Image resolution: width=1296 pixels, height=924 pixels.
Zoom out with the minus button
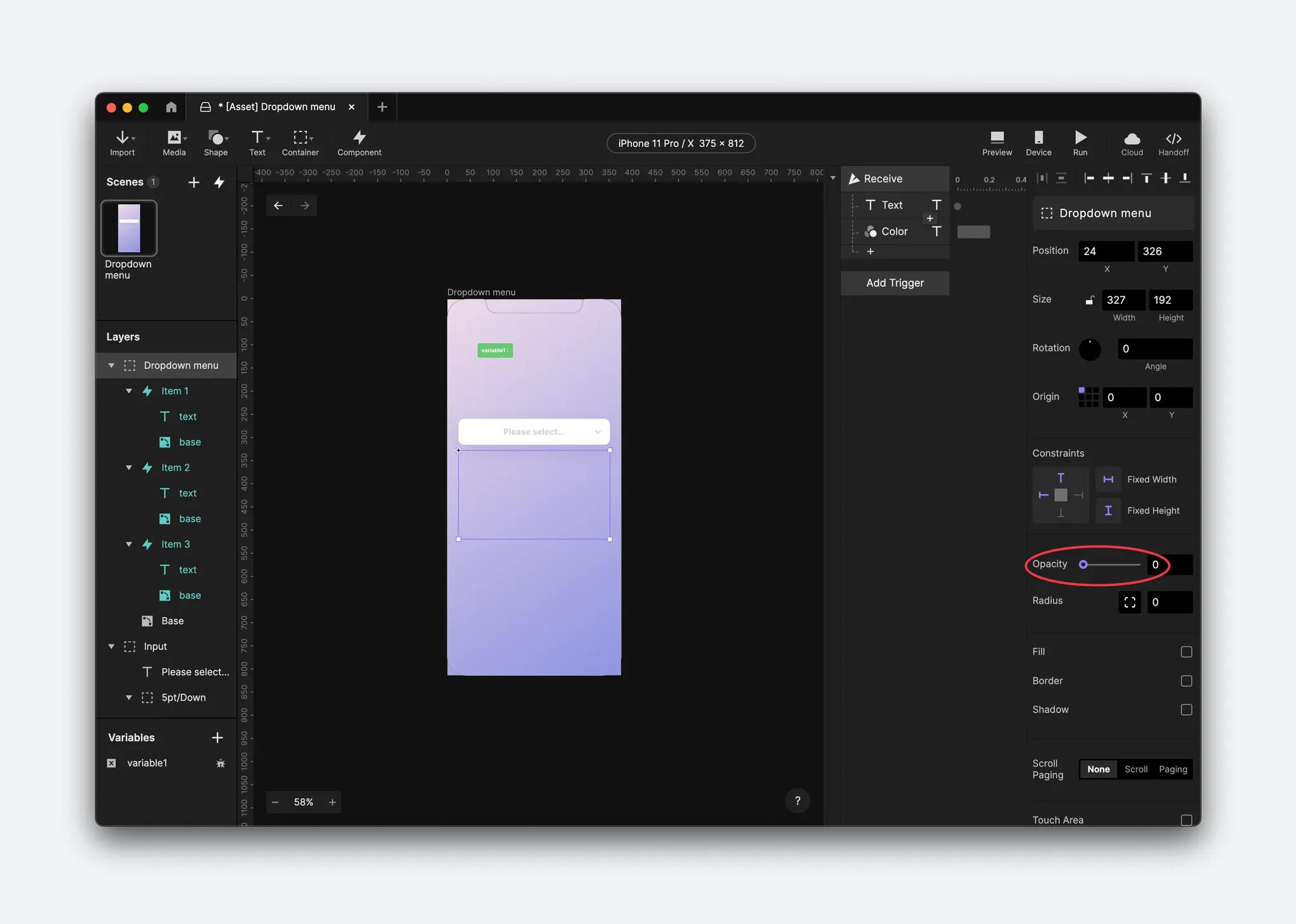coord(275,802)
